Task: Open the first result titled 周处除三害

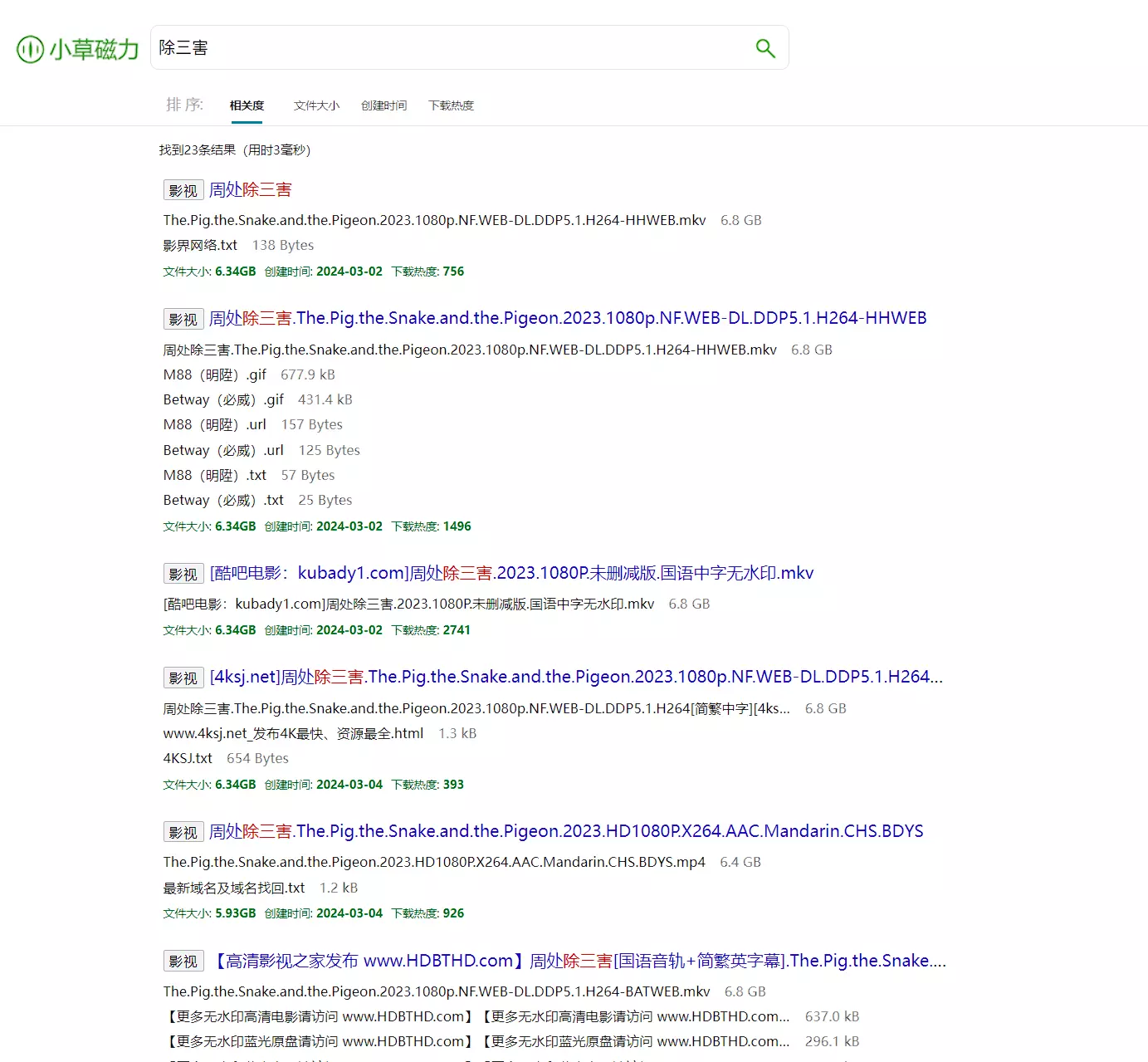Action: click(250, 190)
